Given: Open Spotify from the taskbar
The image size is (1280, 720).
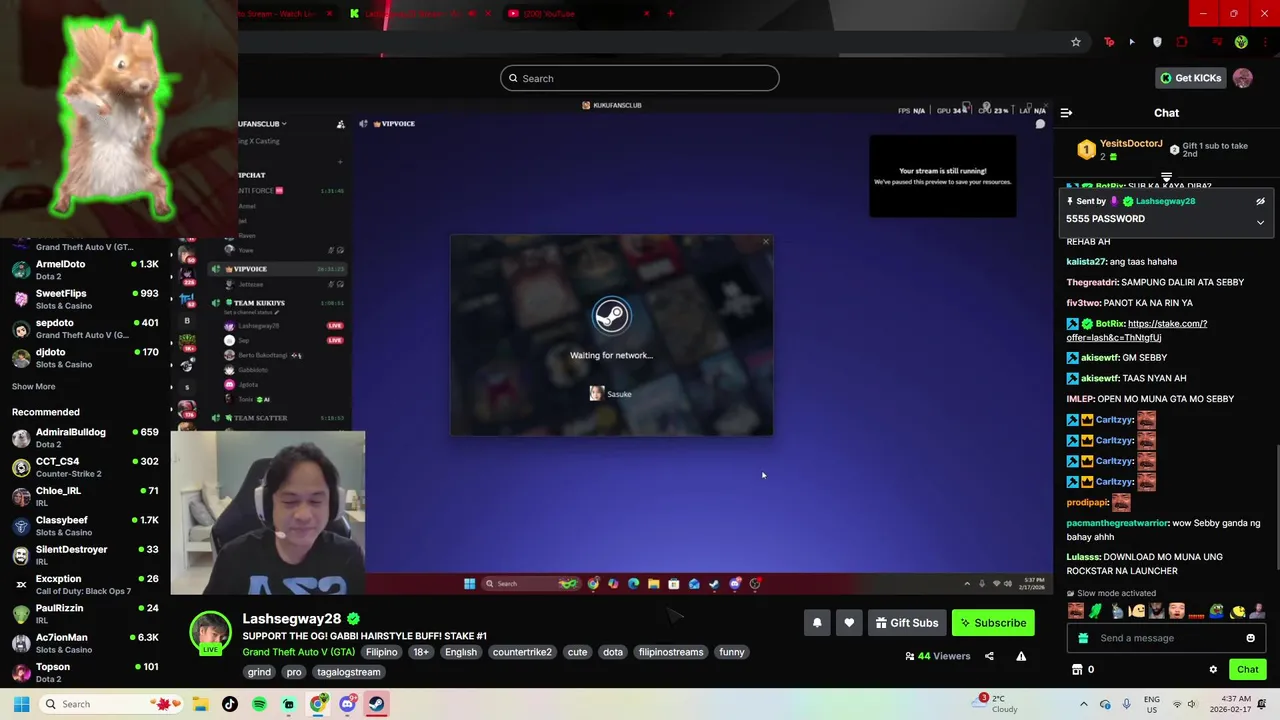Looking at the screenshot, I should 259,704.
